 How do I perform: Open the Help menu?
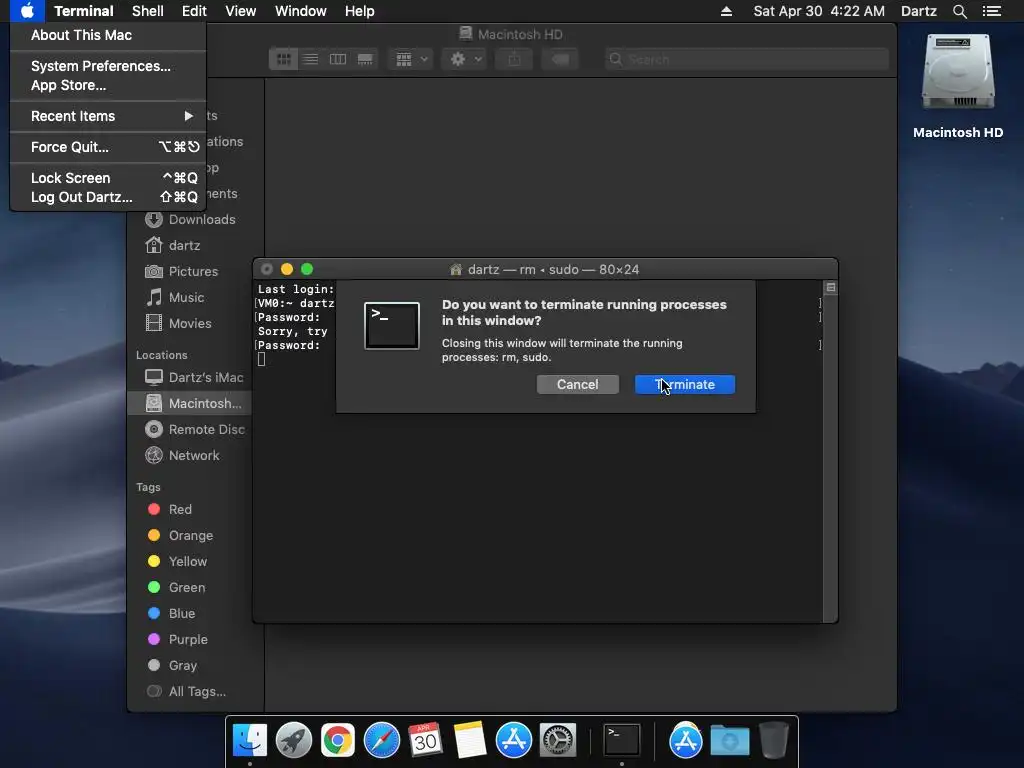359,11
